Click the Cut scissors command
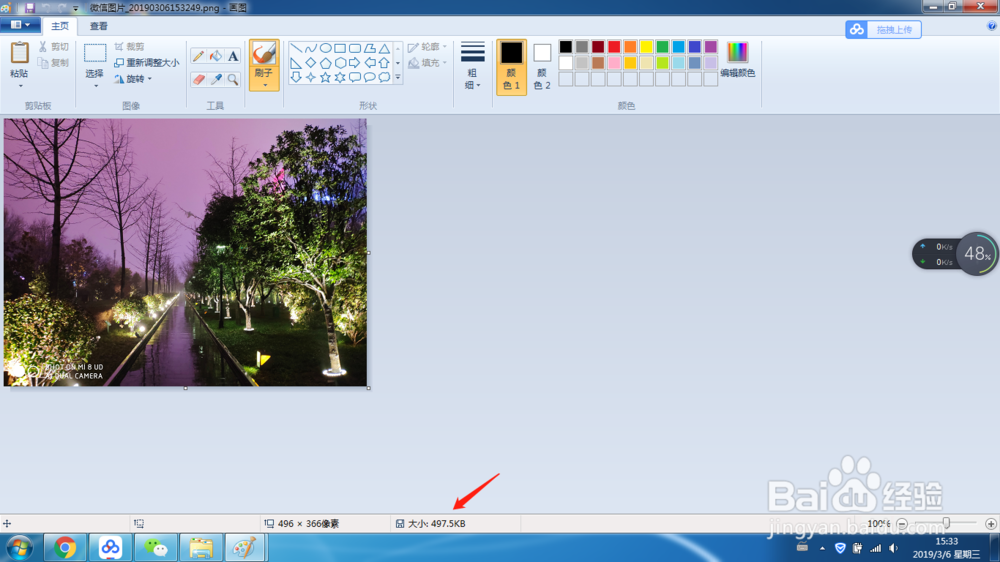Viewport: 1000px width, 562px height. 54,47
